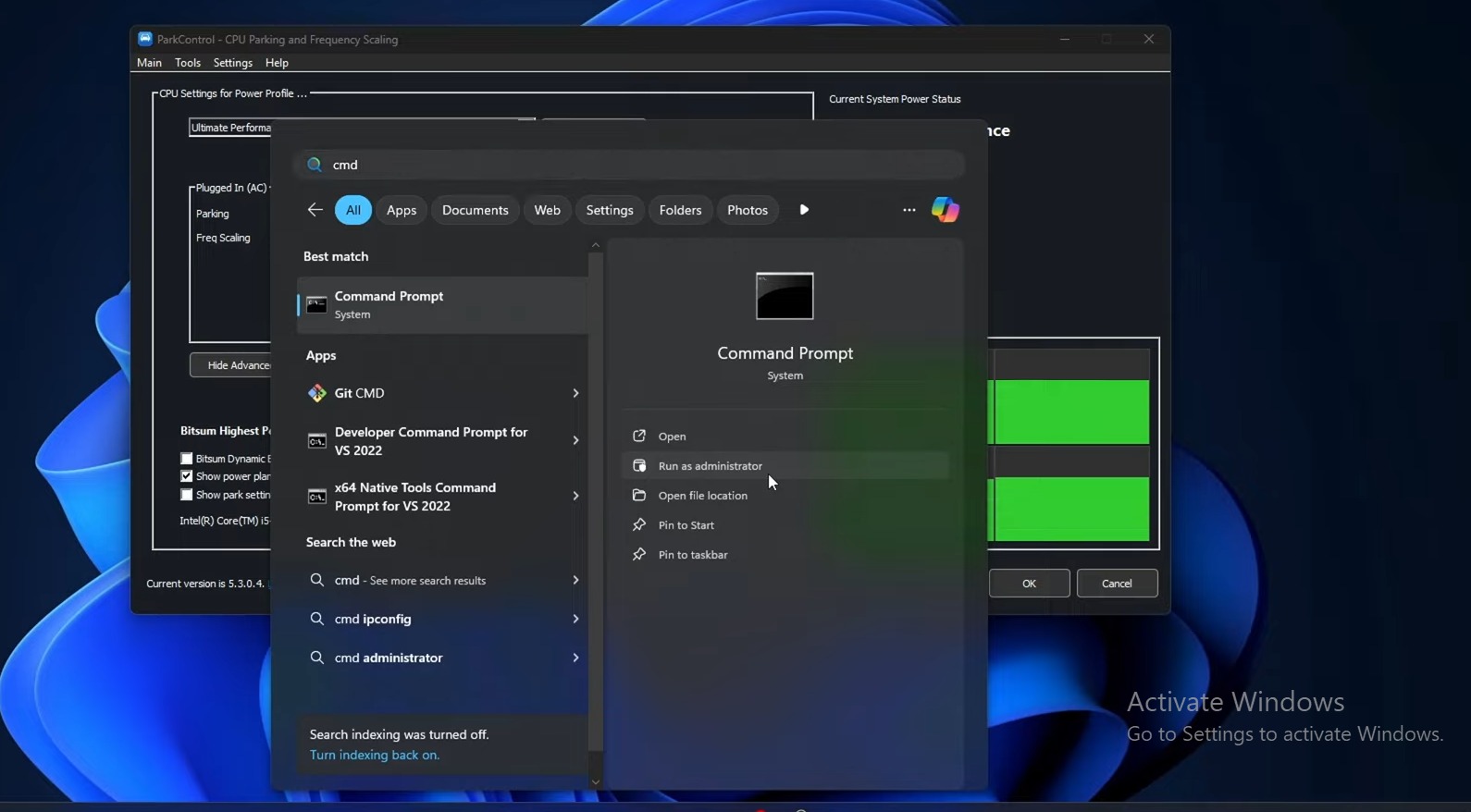Open the Settings menu in ParkControl

pyautogui.click(x=232, y=63)
